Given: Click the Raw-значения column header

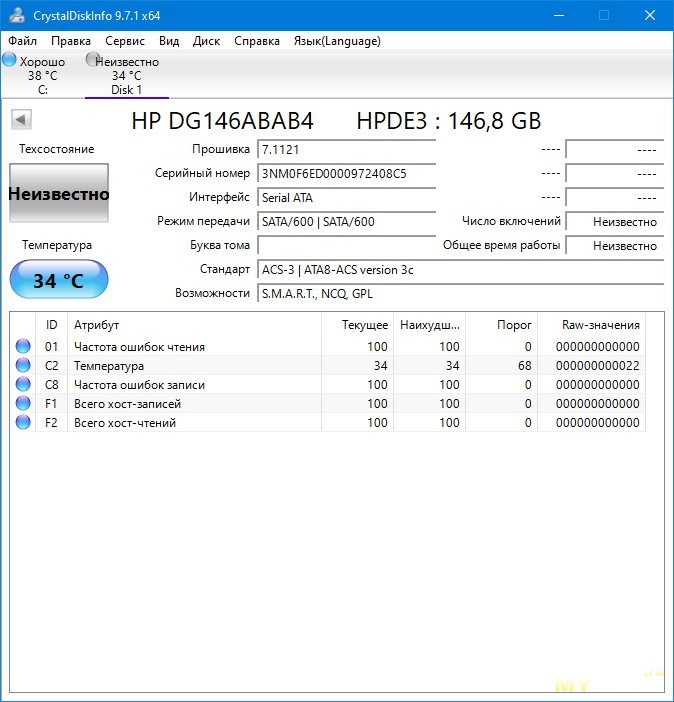Looking at the screenshot, I should coord(601,325).
